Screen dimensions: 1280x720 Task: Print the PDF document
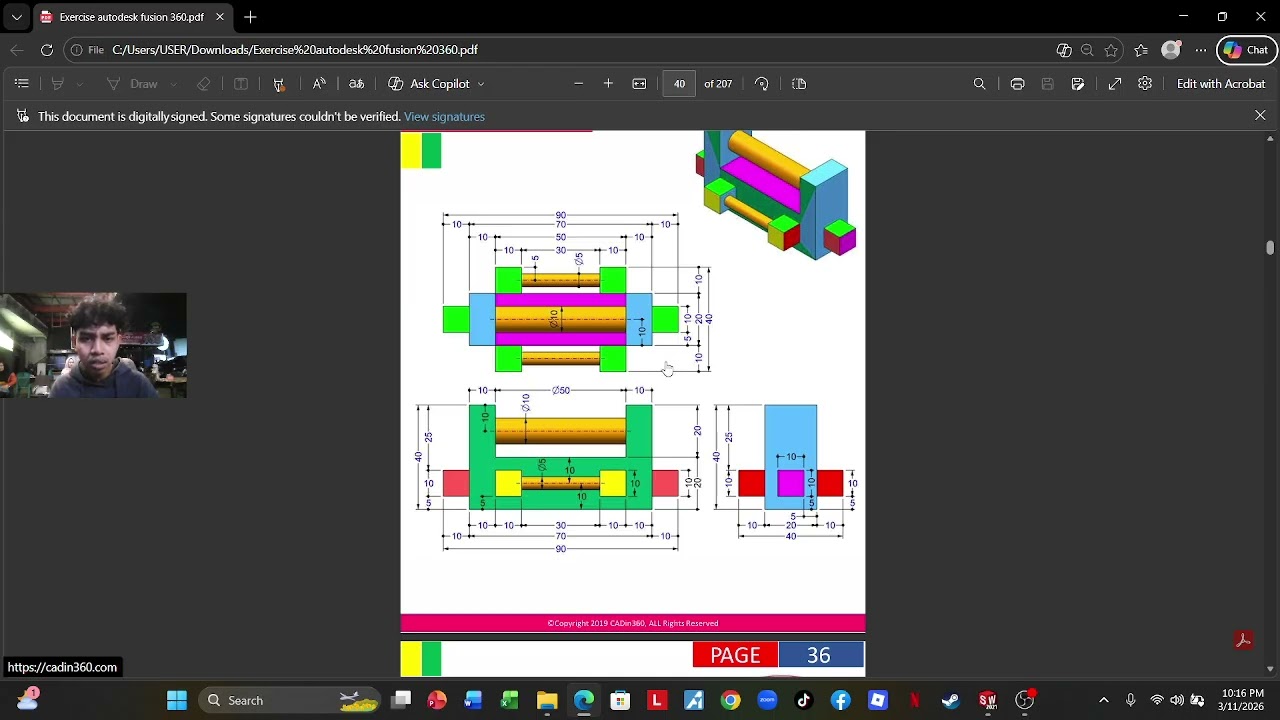click(1017, 84)
